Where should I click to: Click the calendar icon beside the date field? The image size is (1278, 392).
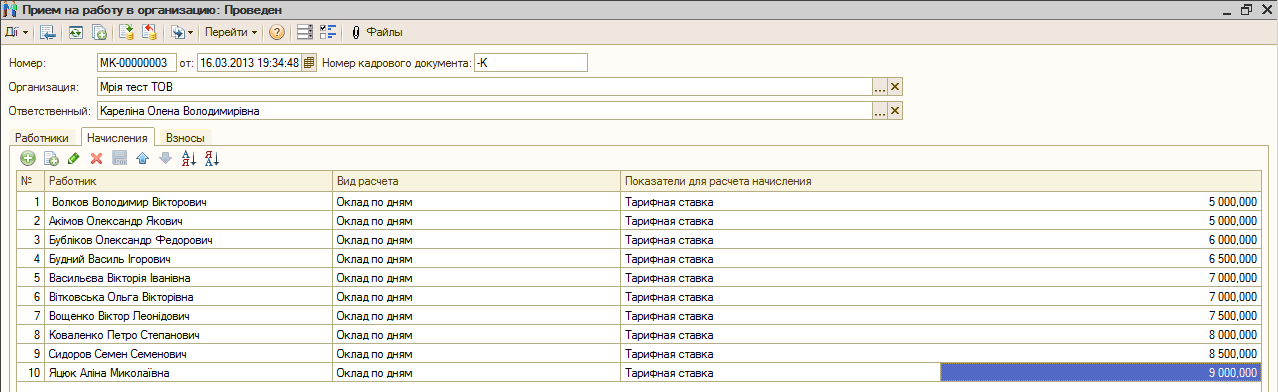click(309, 62)
